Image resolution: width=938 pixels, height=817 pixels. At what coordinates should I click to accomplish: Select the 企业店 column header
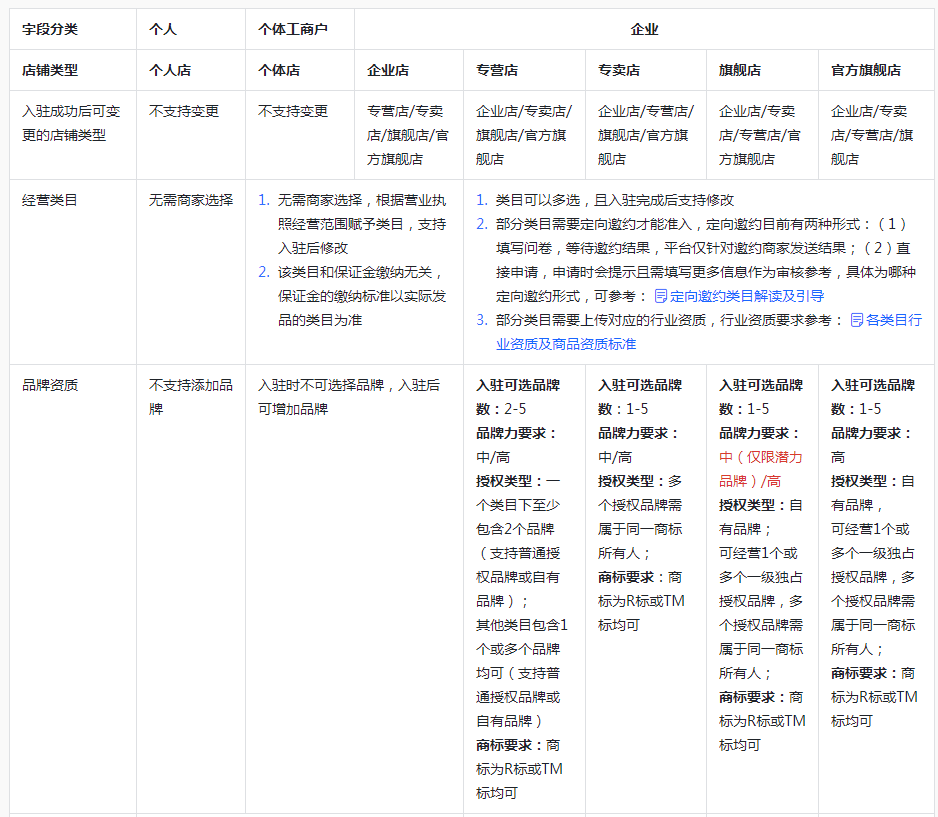click(x=390, y=70)
